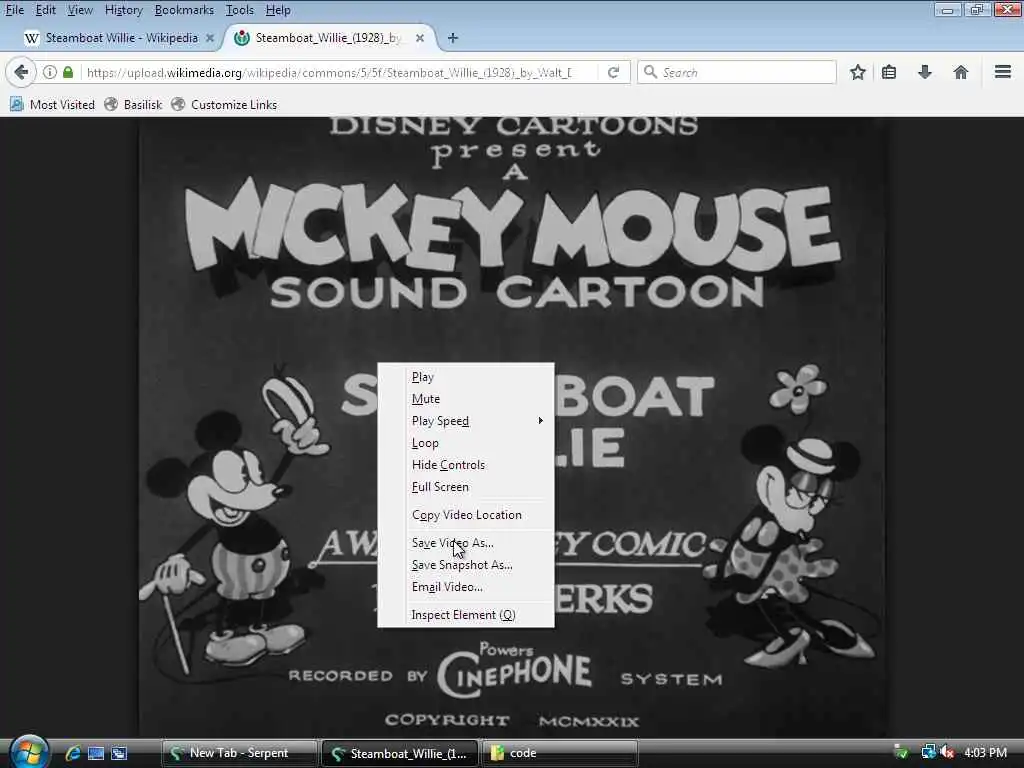
Task: Open the hamburger menu icon
Action: [1002, 72]
